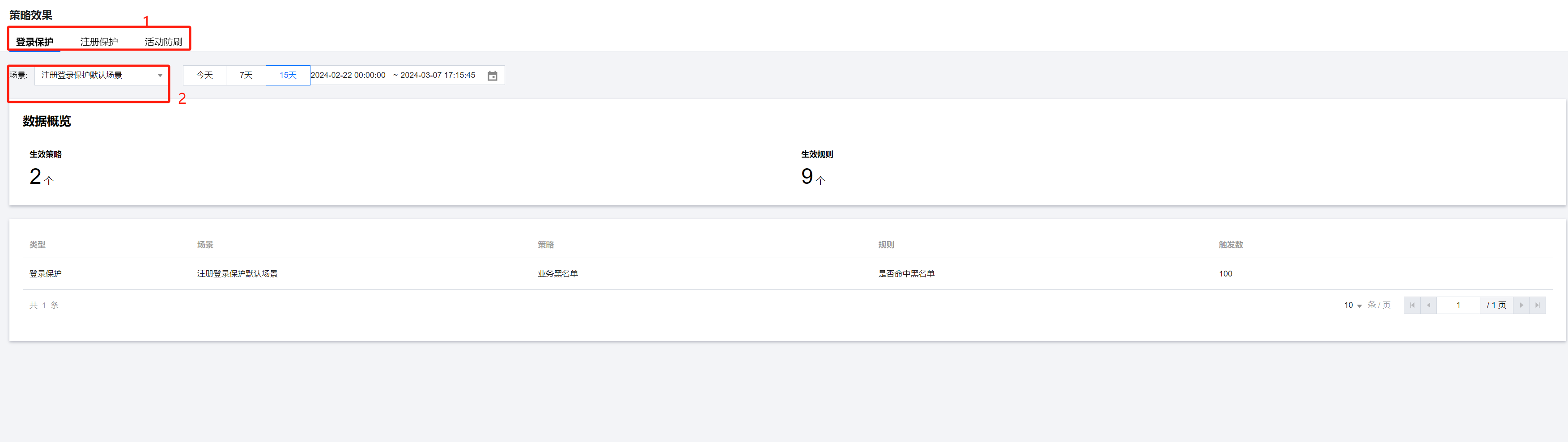1568x442 pixels.
Task: Go to first page arrow
Action: pyautogui.click(x=1412, y=305)
